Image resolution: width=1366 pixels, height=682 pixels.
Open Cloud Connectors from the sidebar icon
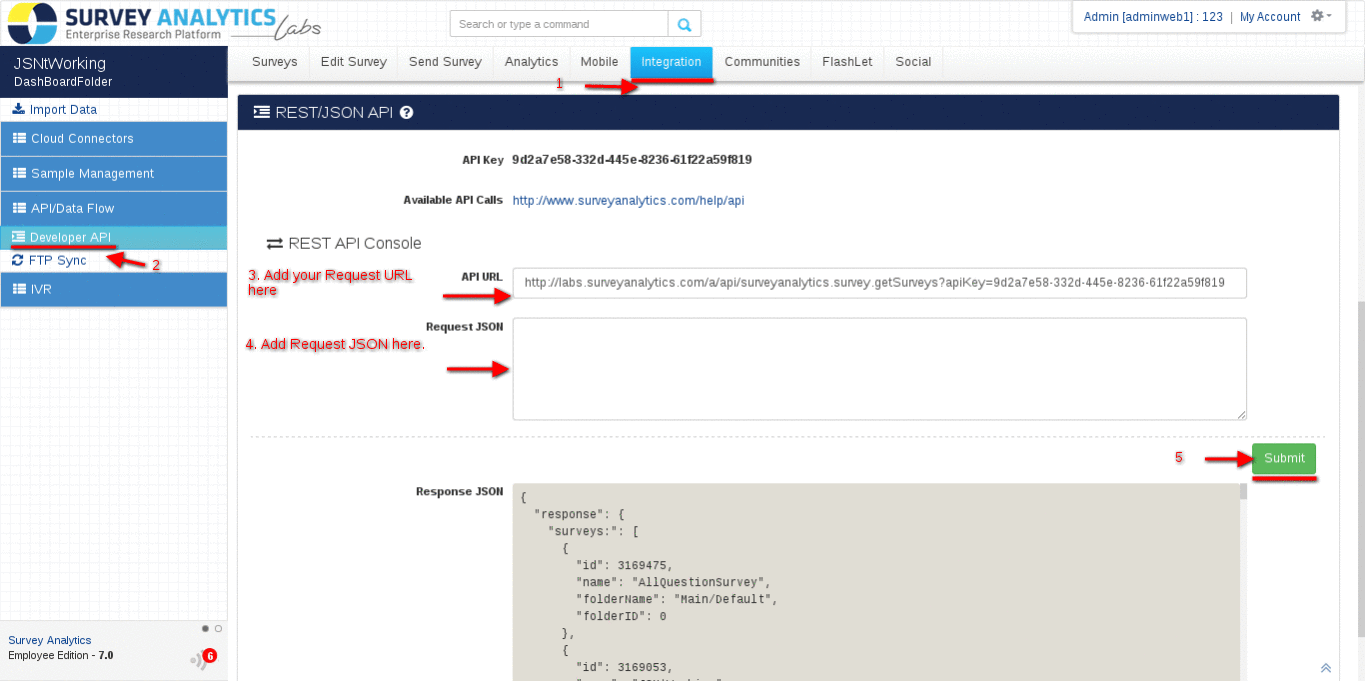[18, 138]
